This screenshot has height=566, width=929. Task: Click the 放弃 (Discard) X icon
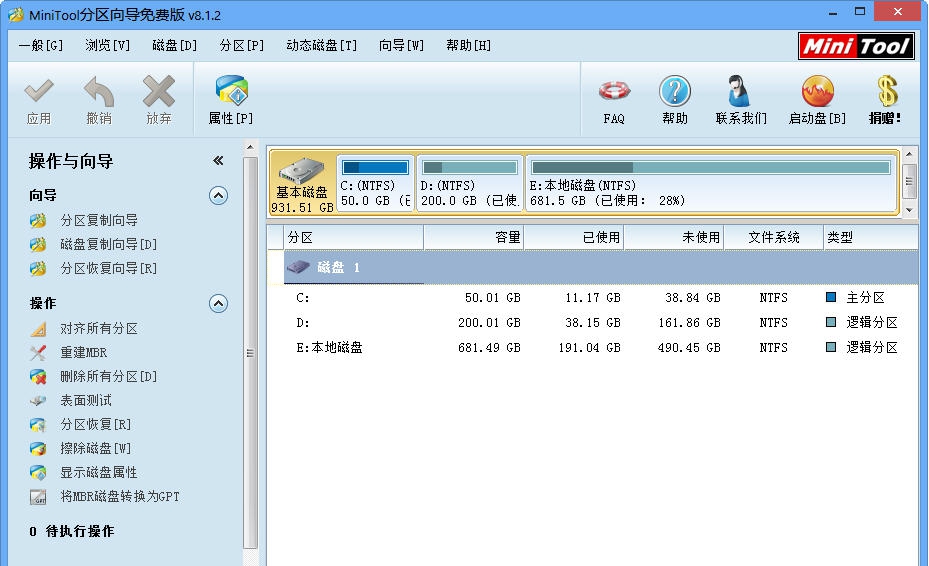pyautogui.click(x=159, y=91)
